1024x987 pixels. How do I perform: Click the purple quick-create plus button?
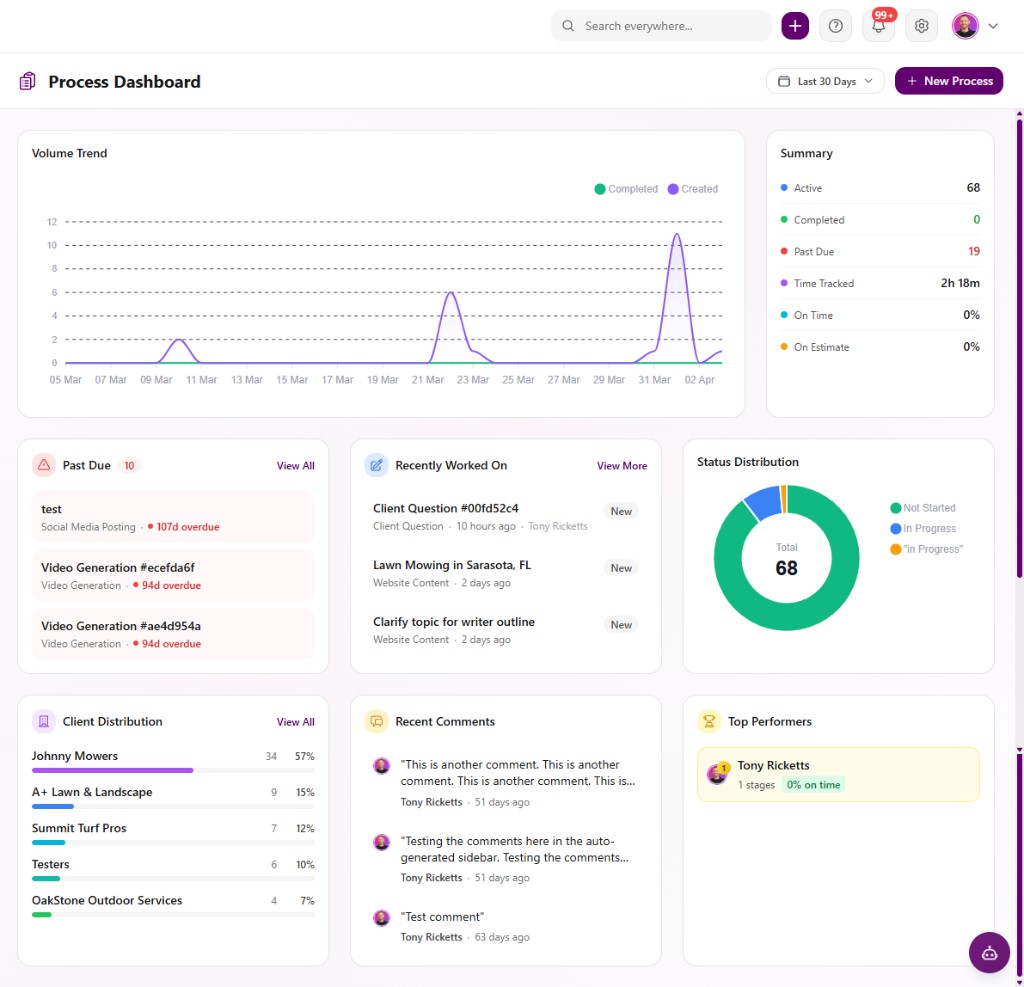point(794,26)
